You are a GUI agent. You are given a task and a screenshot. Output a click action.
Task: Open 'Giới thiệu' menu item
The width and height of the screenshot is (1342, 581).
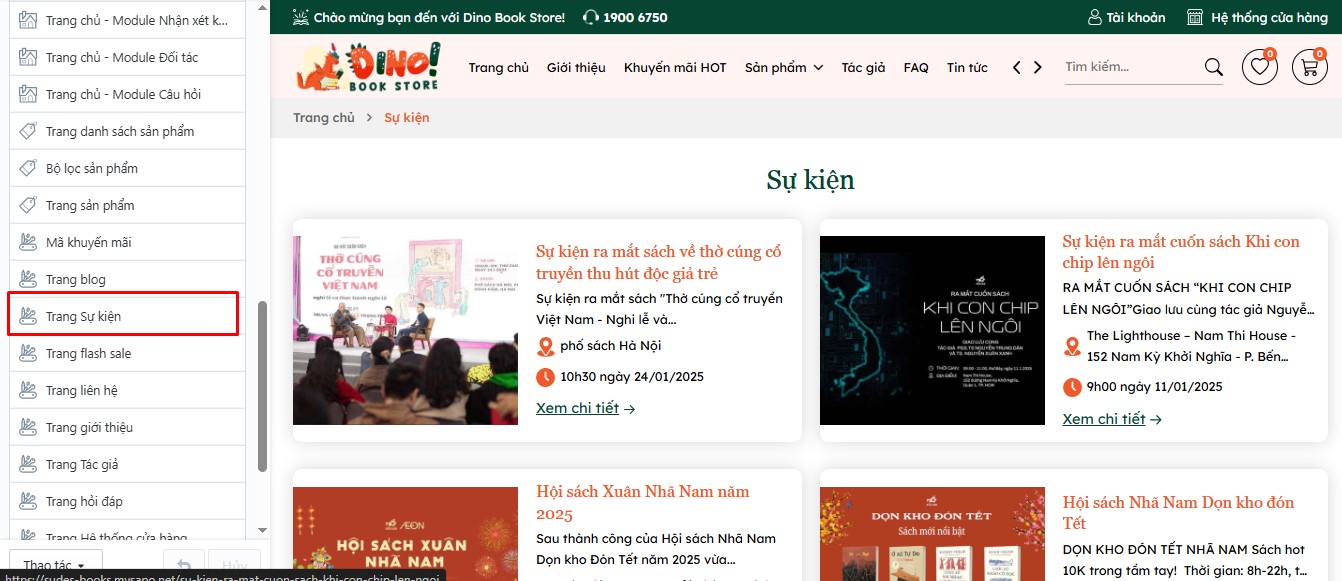[x=576, y=68]
